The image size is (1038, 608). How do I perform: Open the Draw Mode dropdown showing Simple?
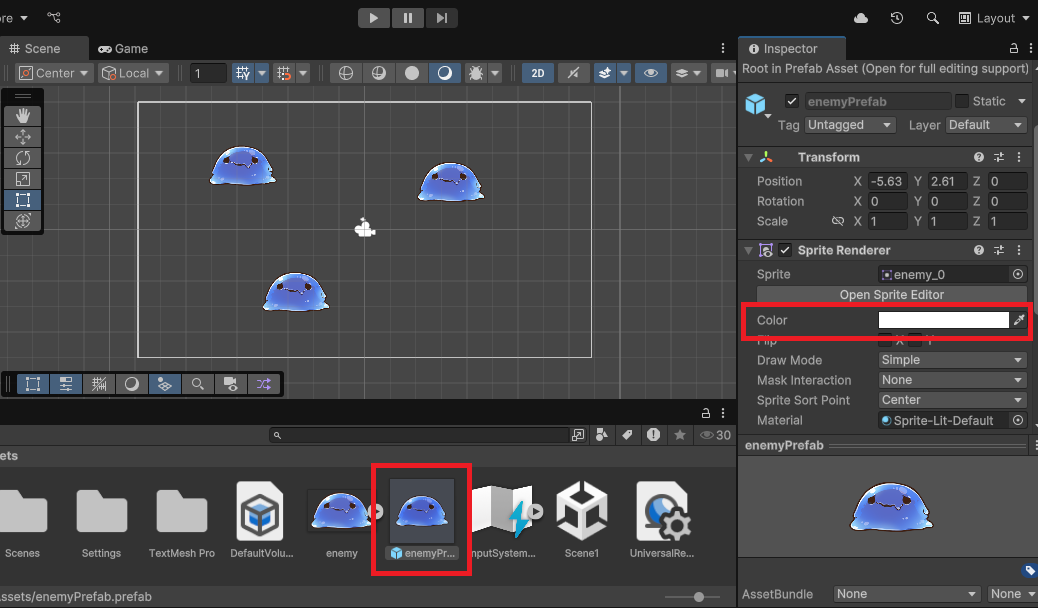pyautogui.click(x=950, y=360)
